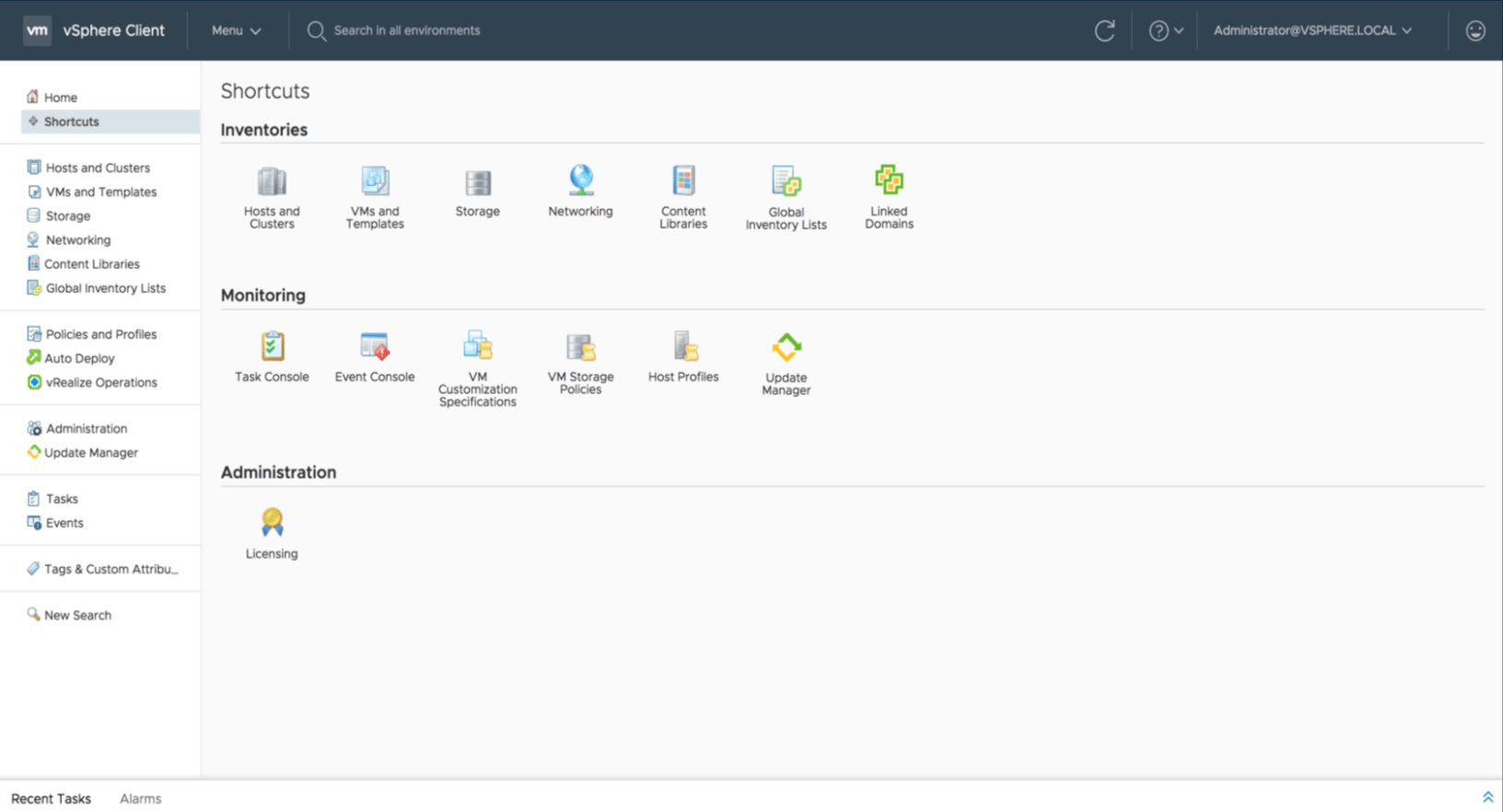Click the search magnifier icon
The width and height of the screenshot is (1503, 812).
tap(316, 31)
